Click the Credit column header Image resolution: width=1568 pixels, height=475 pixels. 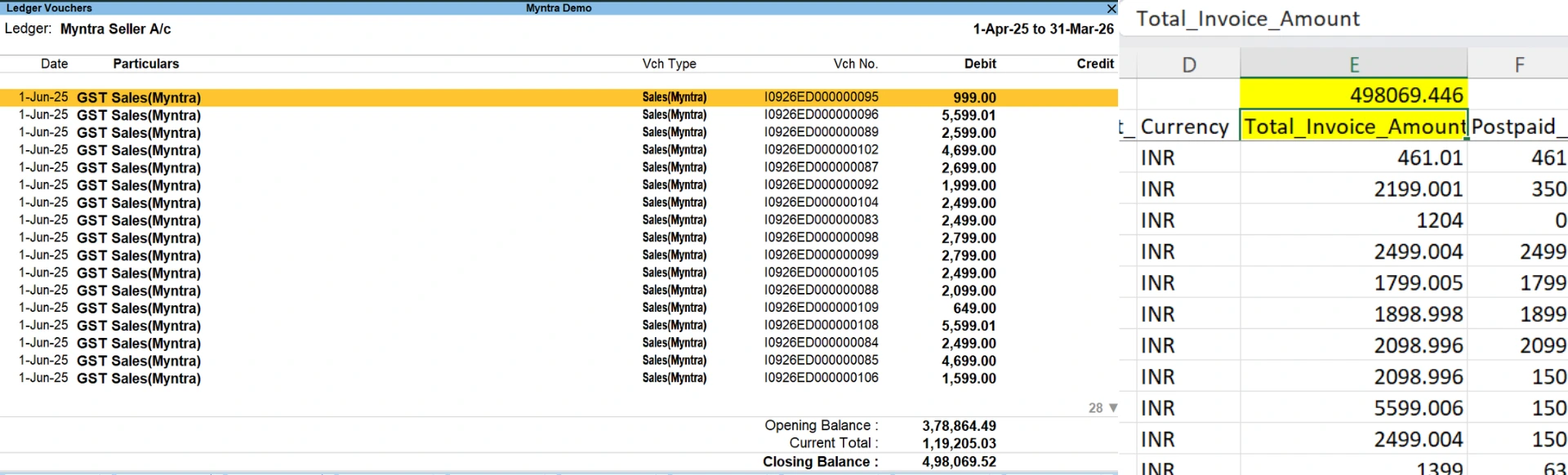(1095, 64)
